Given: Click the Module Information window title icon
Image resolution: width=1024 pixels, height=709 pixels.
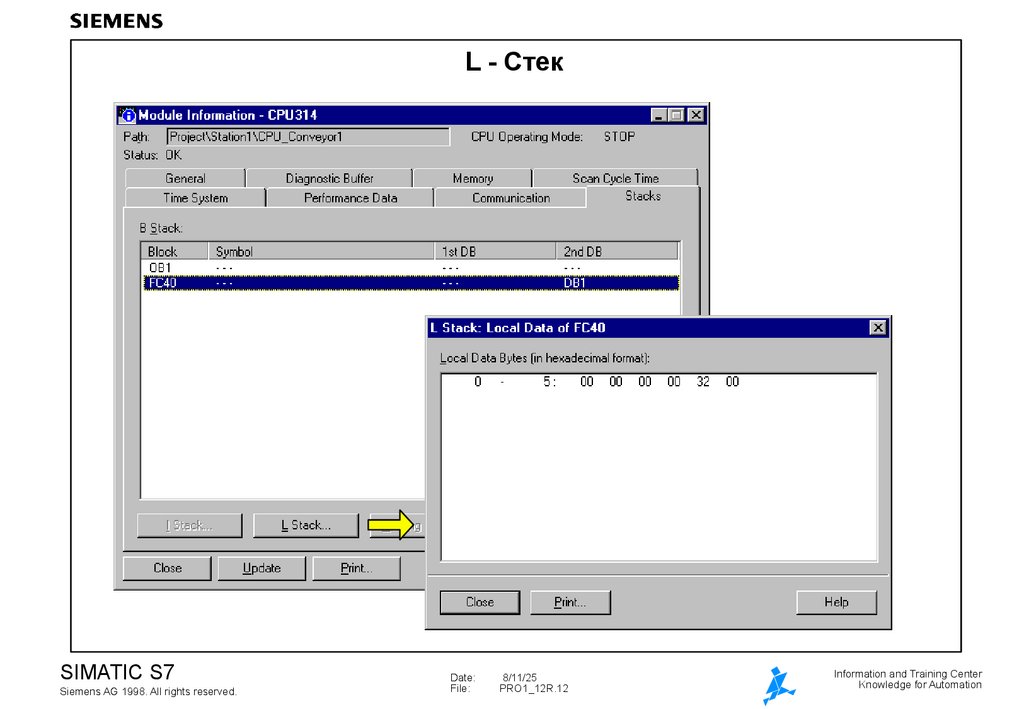Looking at the screenshot, I should coord(127,116).
